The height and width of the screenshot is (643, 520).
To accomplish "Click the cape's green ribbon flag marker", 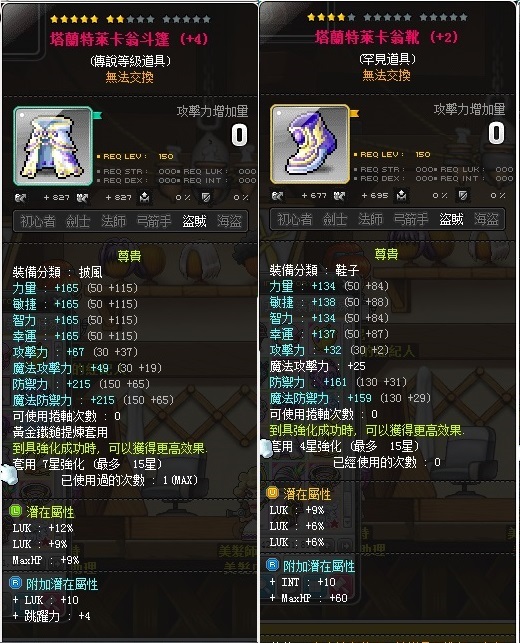I will coord(97,116).
